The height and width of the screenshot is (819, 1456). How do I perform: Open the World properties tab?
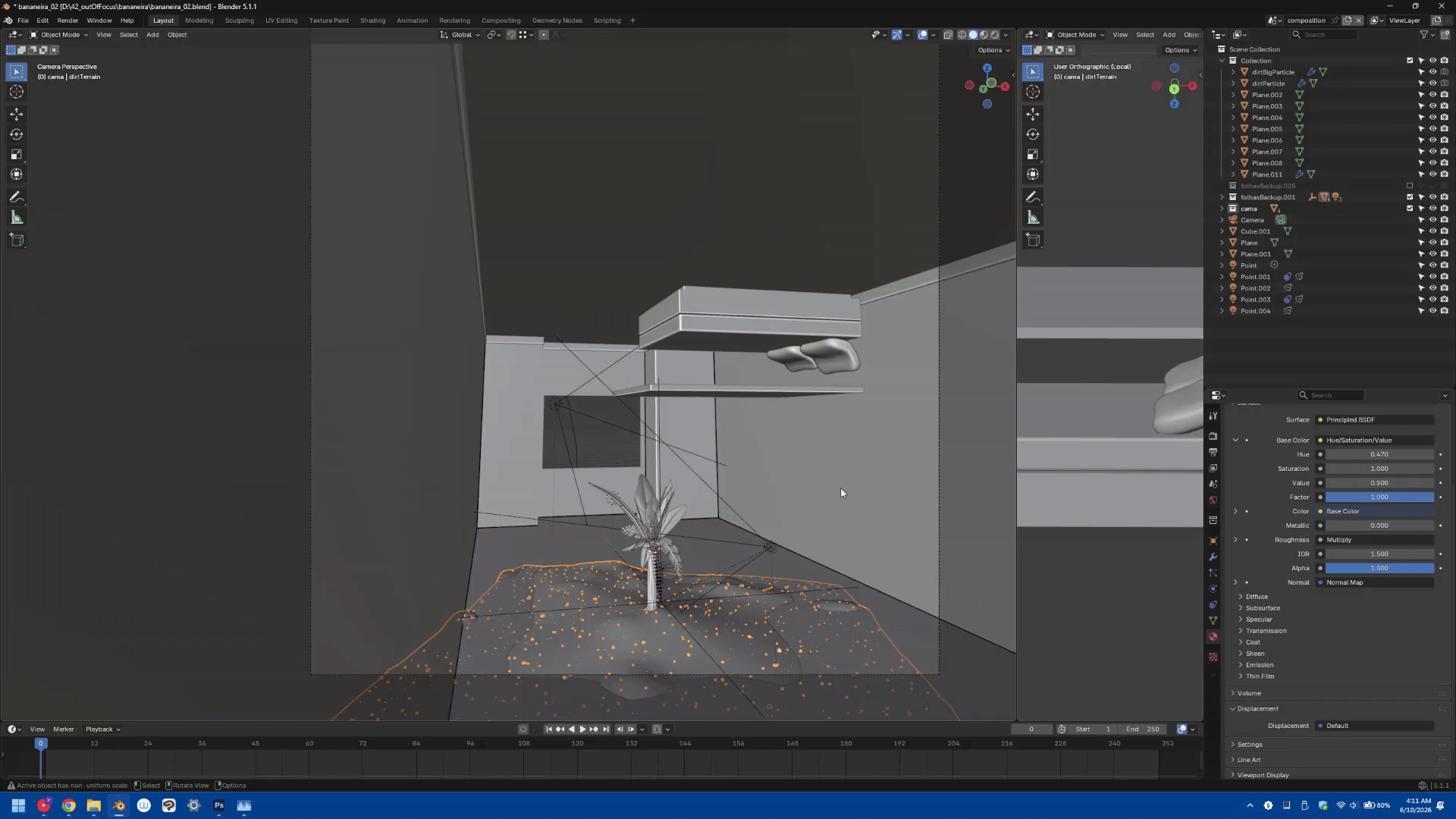tap(1213, 500)
